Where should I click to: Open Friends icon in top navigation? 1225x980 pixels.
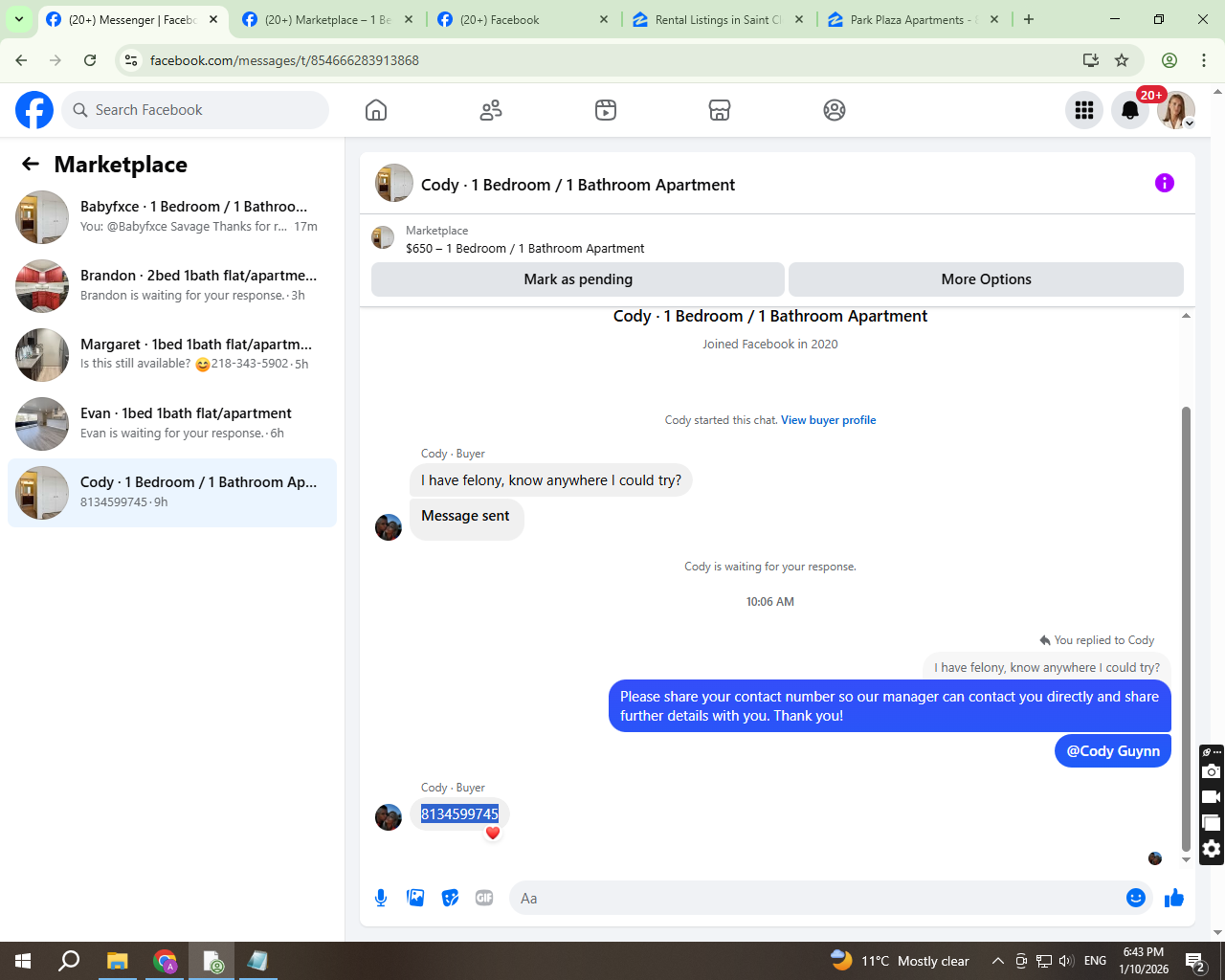(491, 110)
